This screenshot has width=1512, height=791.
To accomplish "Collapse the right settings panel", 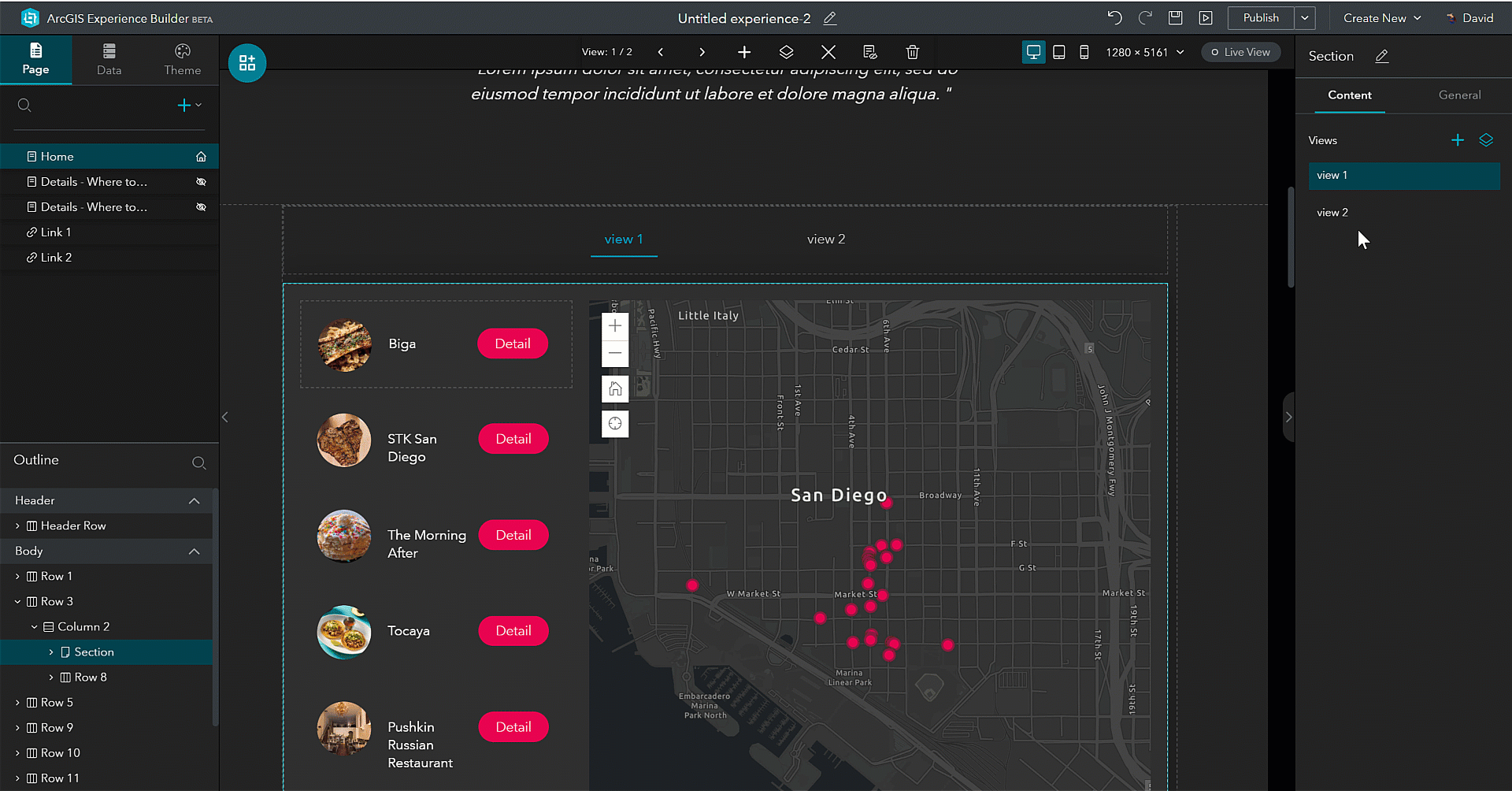I will [1289, 418].
